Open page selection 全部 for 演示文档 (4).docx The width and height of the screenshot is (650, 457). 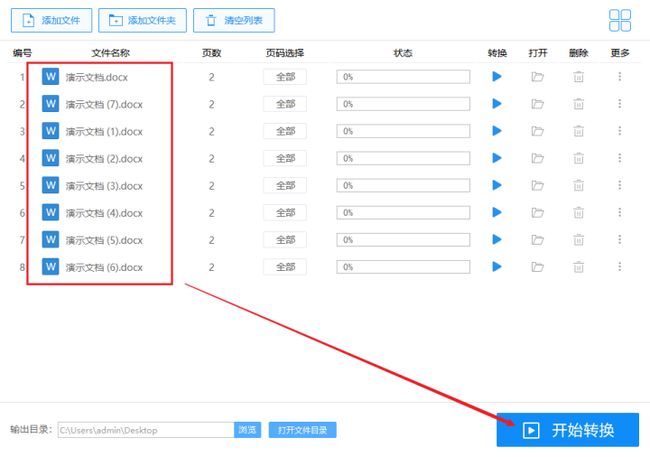click(285, 212)
